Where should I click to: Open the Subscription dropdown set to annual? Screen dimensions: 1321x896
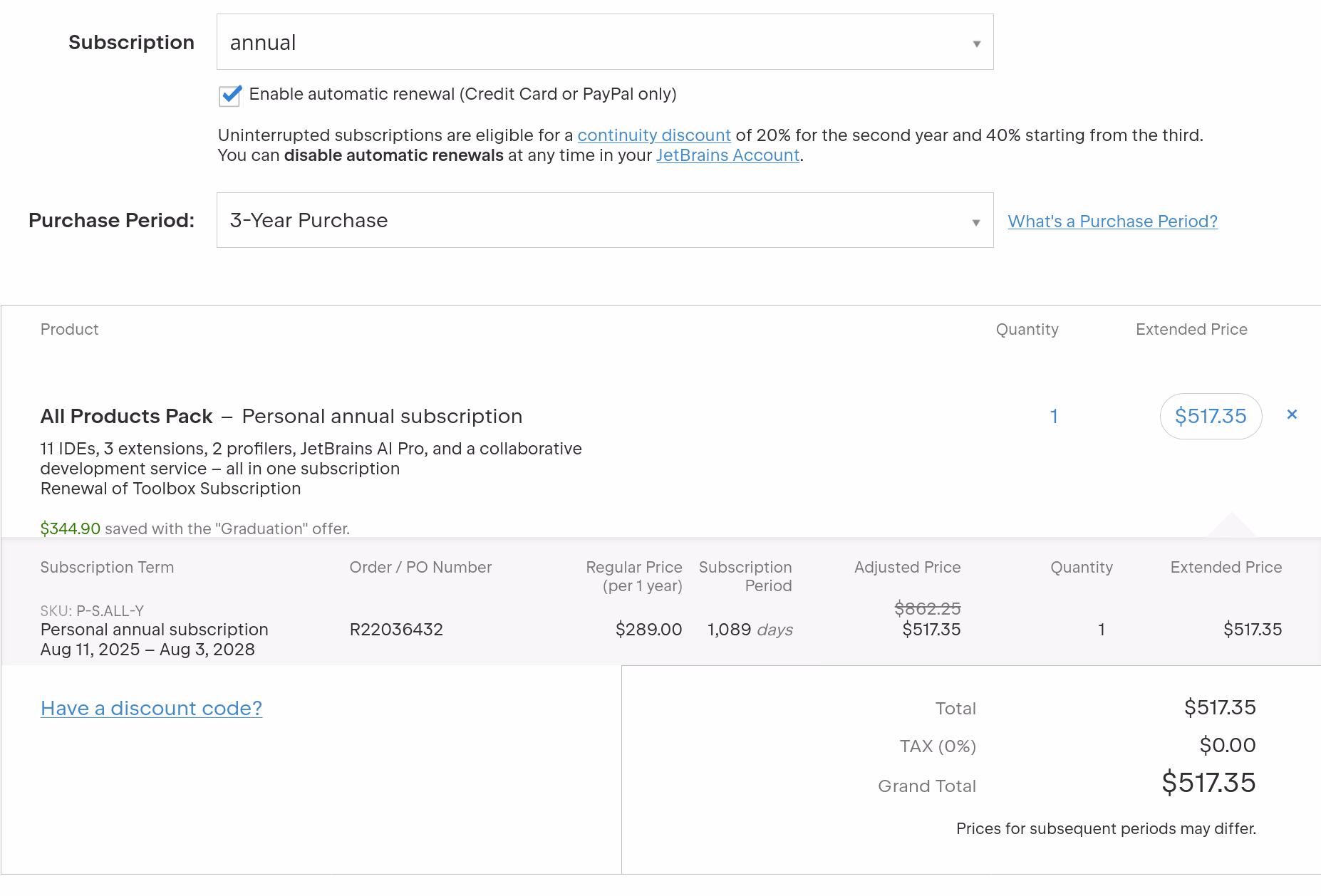pos(605,42)
